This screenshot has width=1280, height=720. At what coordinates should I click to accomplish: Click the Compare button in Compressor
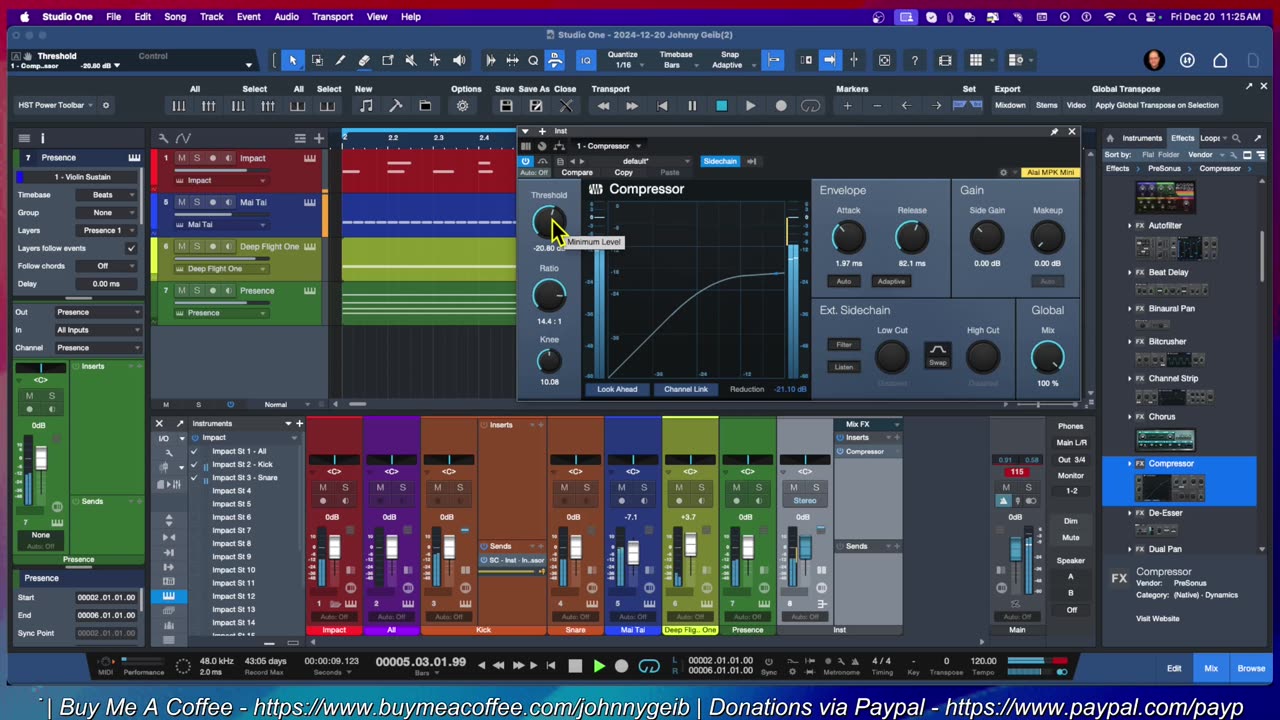(x=576, y=173)
